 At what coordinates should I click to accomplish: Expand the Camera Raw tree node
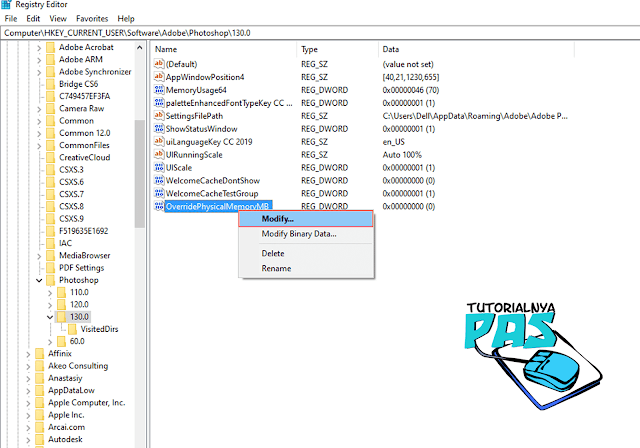click(x=39, y=109)
